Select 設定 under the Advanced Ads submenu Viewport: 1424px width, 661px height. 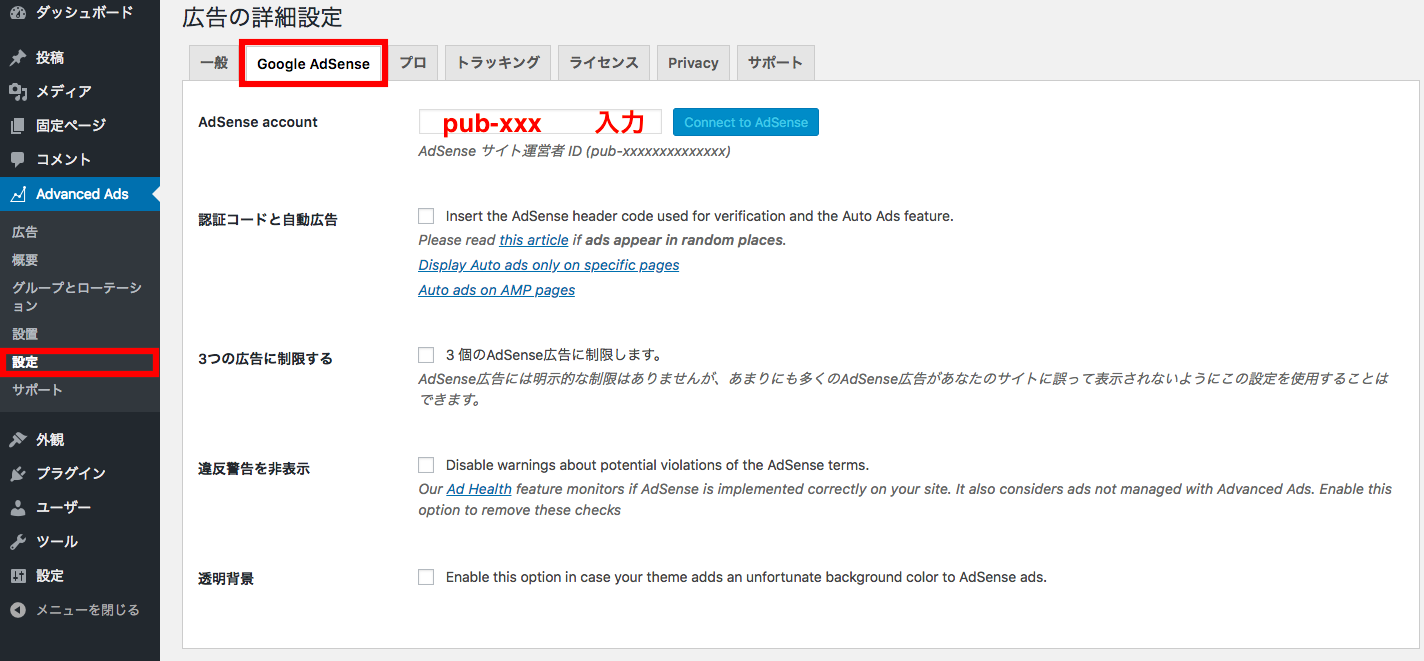click(25, 362)
